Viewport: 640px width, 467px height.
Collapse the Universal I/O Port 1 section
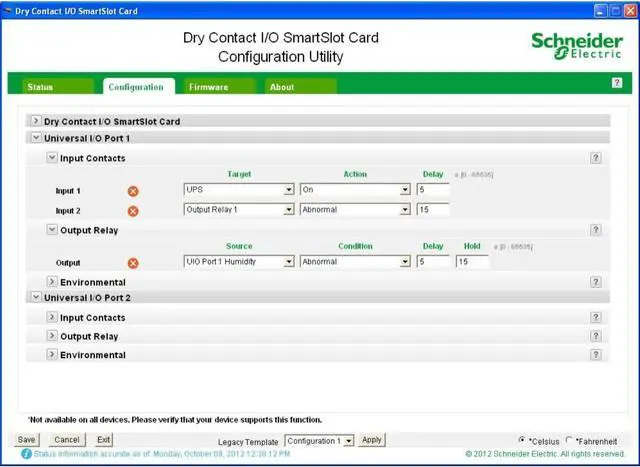point(36,138)
